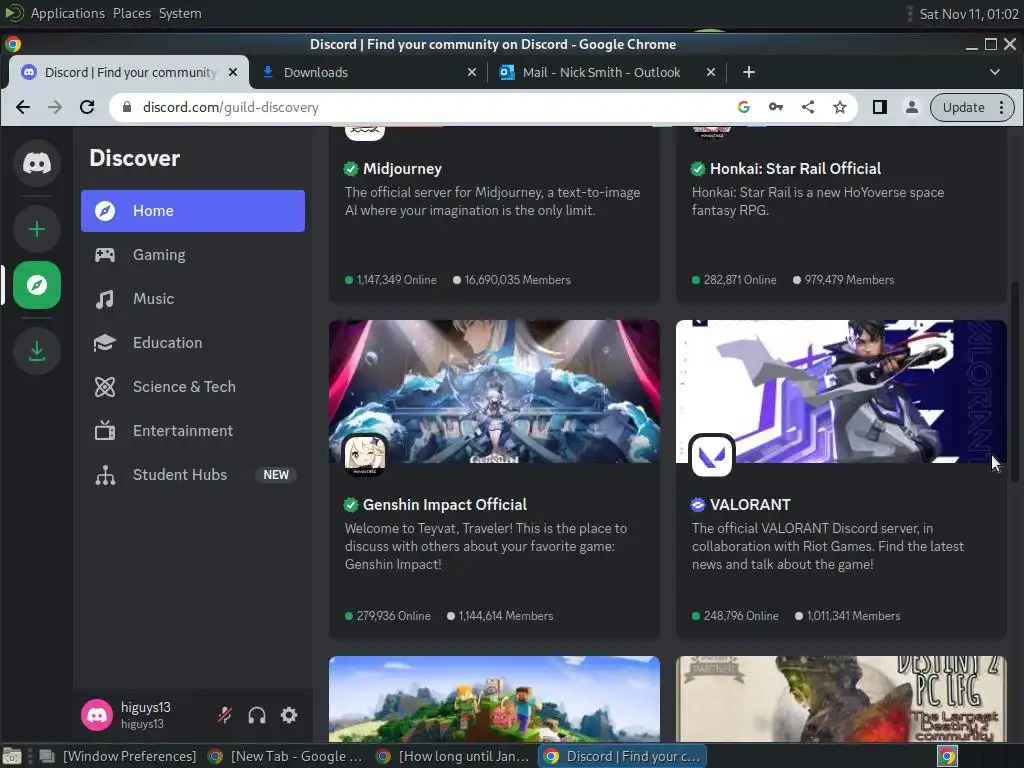The height and width of the screenshot is (768, 1024).
Task: Click Midjourney verified badge icon
Action: (351, 168)
